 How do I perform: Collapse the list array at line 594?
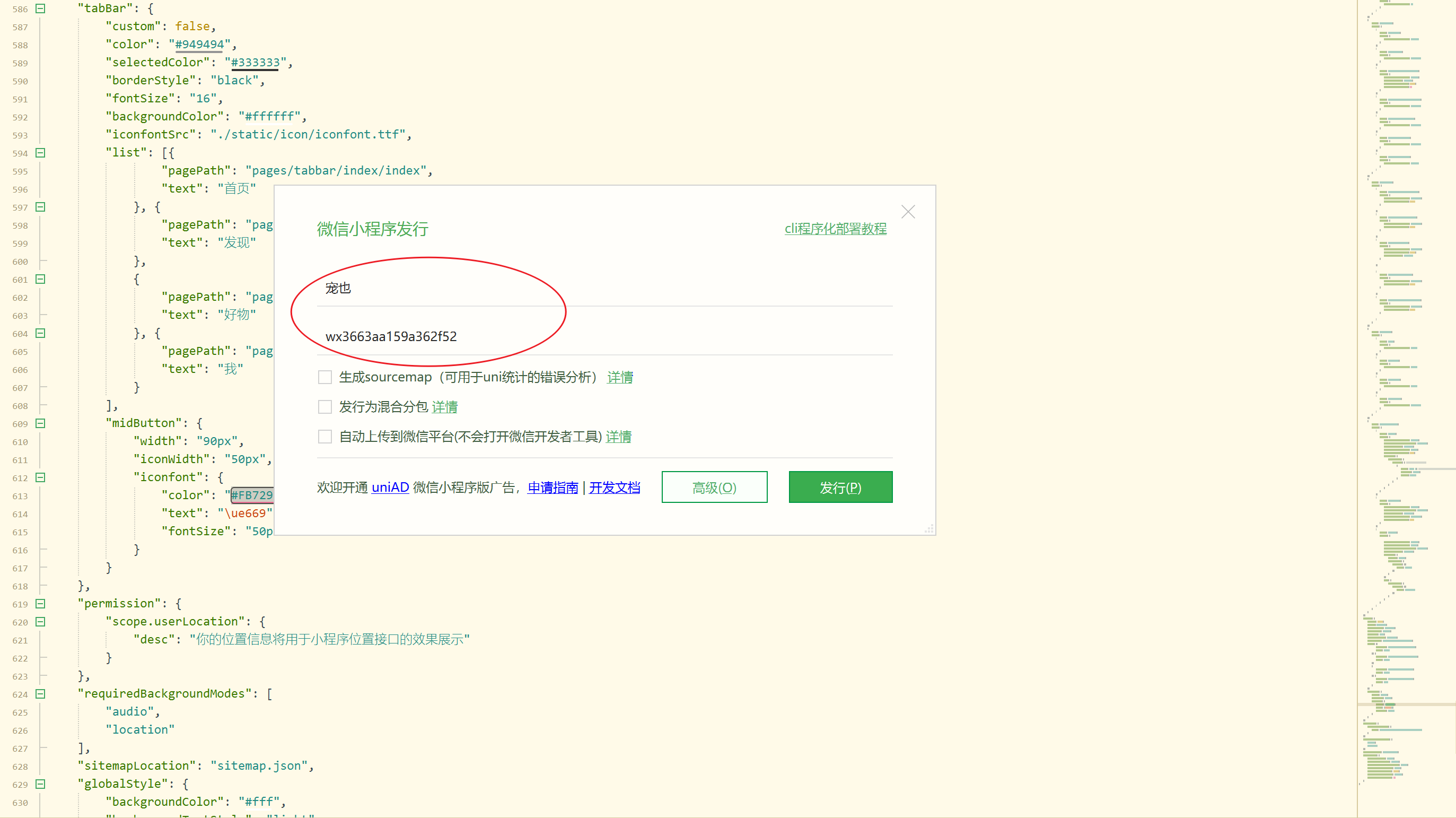pos(40,153)
